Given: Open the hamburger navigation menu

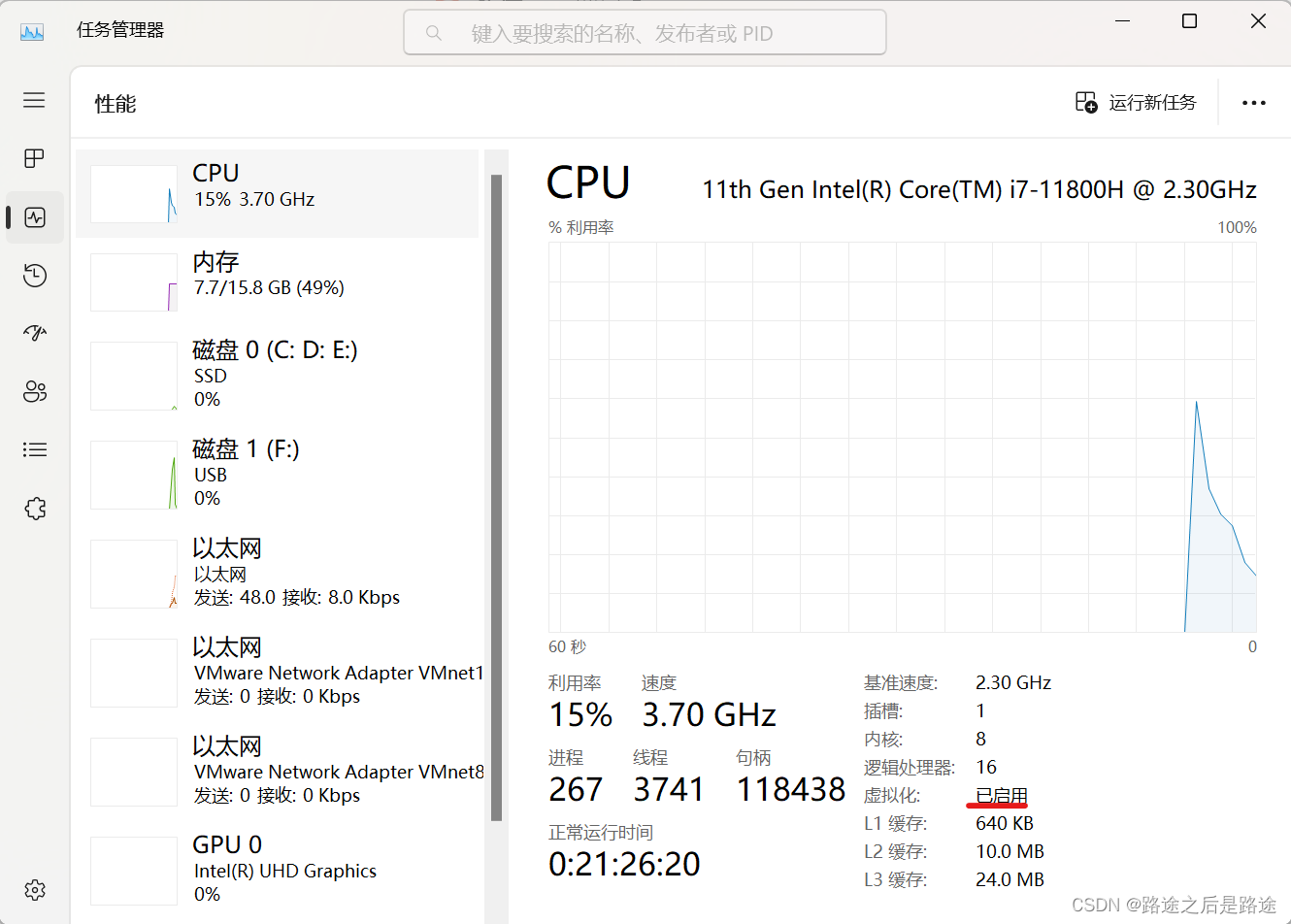Looking at the screenshot, I should 34,100.
